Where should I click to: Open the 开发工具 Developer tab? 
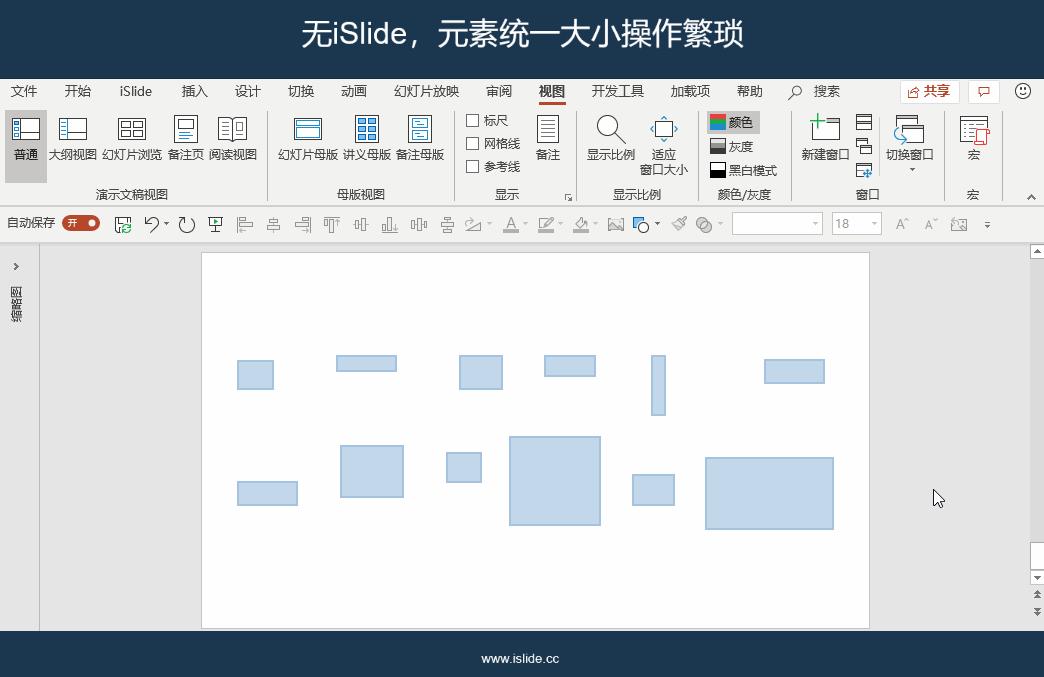[x=618, y=91]
